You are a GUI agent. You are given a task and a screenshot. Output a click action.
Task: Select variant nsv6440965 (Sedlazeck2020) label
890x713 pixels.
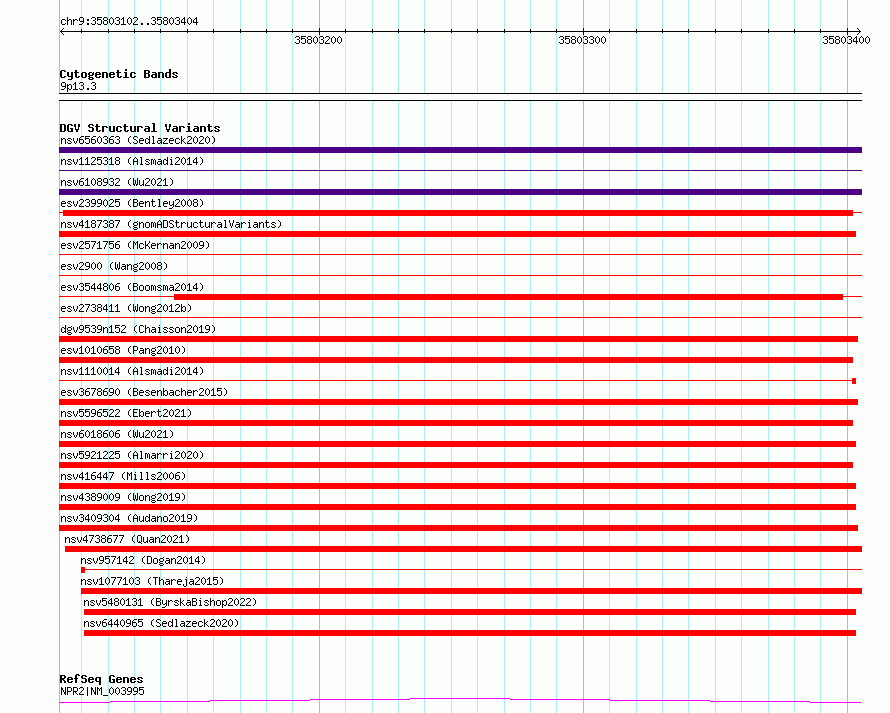[x=161, y=623]
